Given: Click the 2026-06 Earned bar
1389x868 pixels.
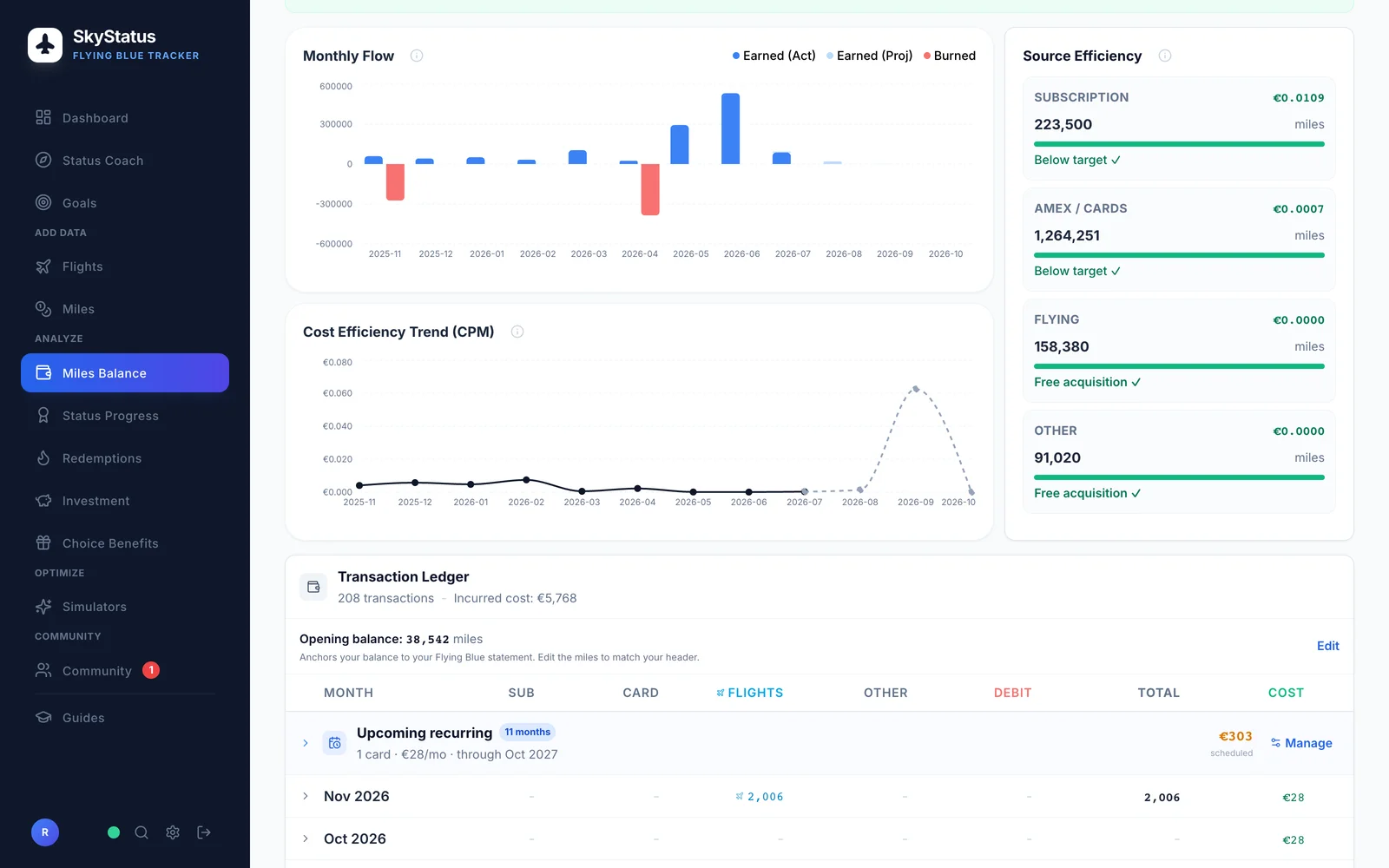Looking at the screenshot, I should point(731,128).
